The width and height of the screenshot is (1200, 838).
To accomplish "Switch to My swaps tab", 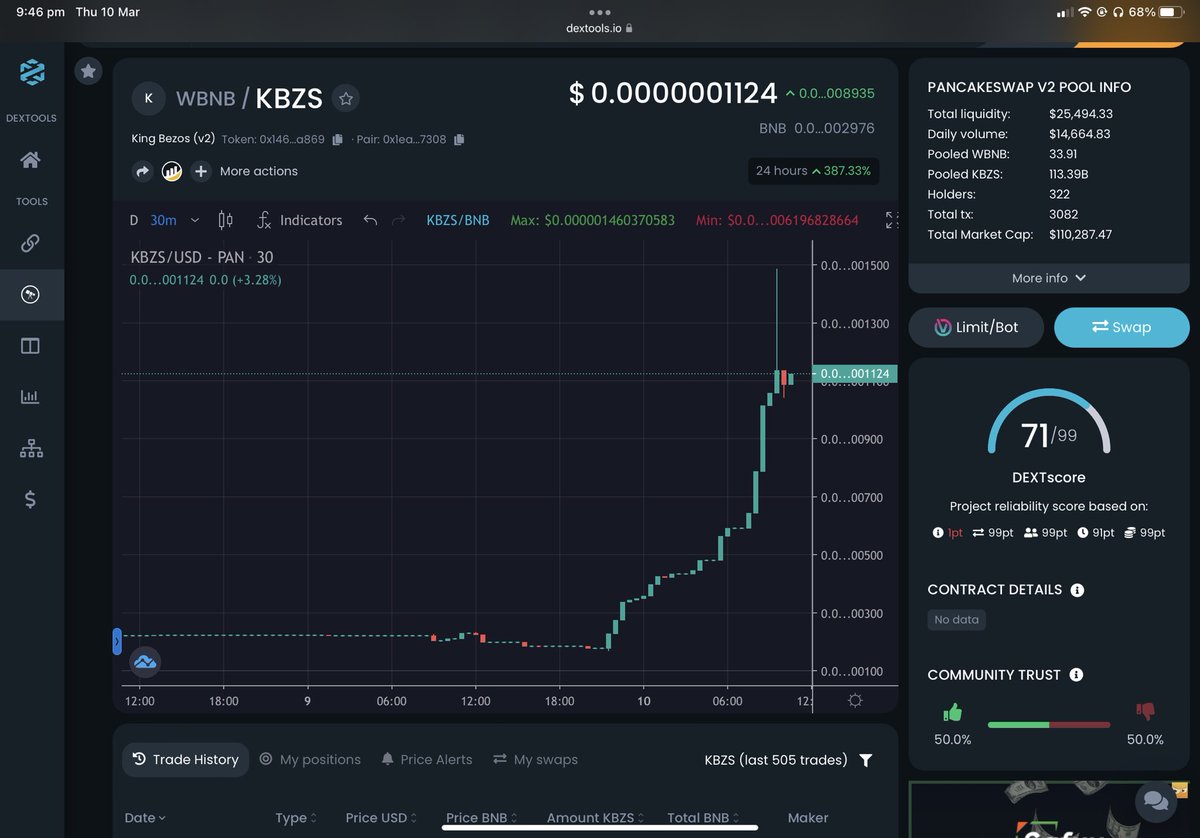I will tap(535, 760).
